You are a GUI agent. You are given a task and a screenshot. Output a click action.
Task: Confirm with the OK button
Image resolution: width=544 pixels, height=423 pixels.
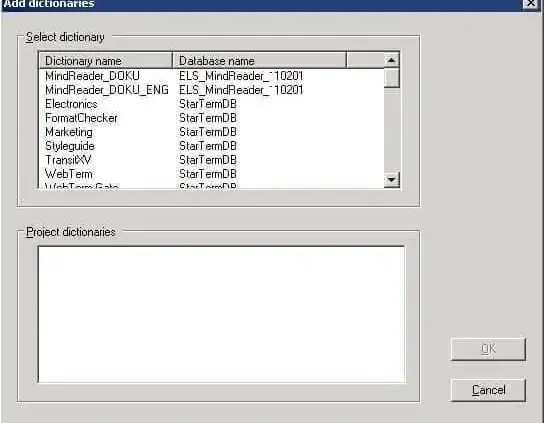(x=488, y=349)
